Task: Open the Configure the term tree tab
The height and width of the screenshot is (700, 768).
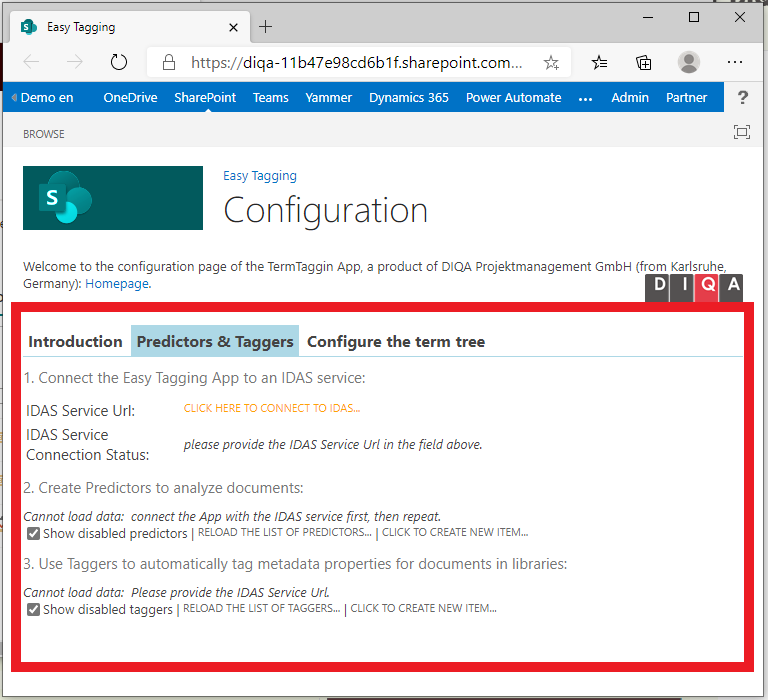Action: pos(396,342)
